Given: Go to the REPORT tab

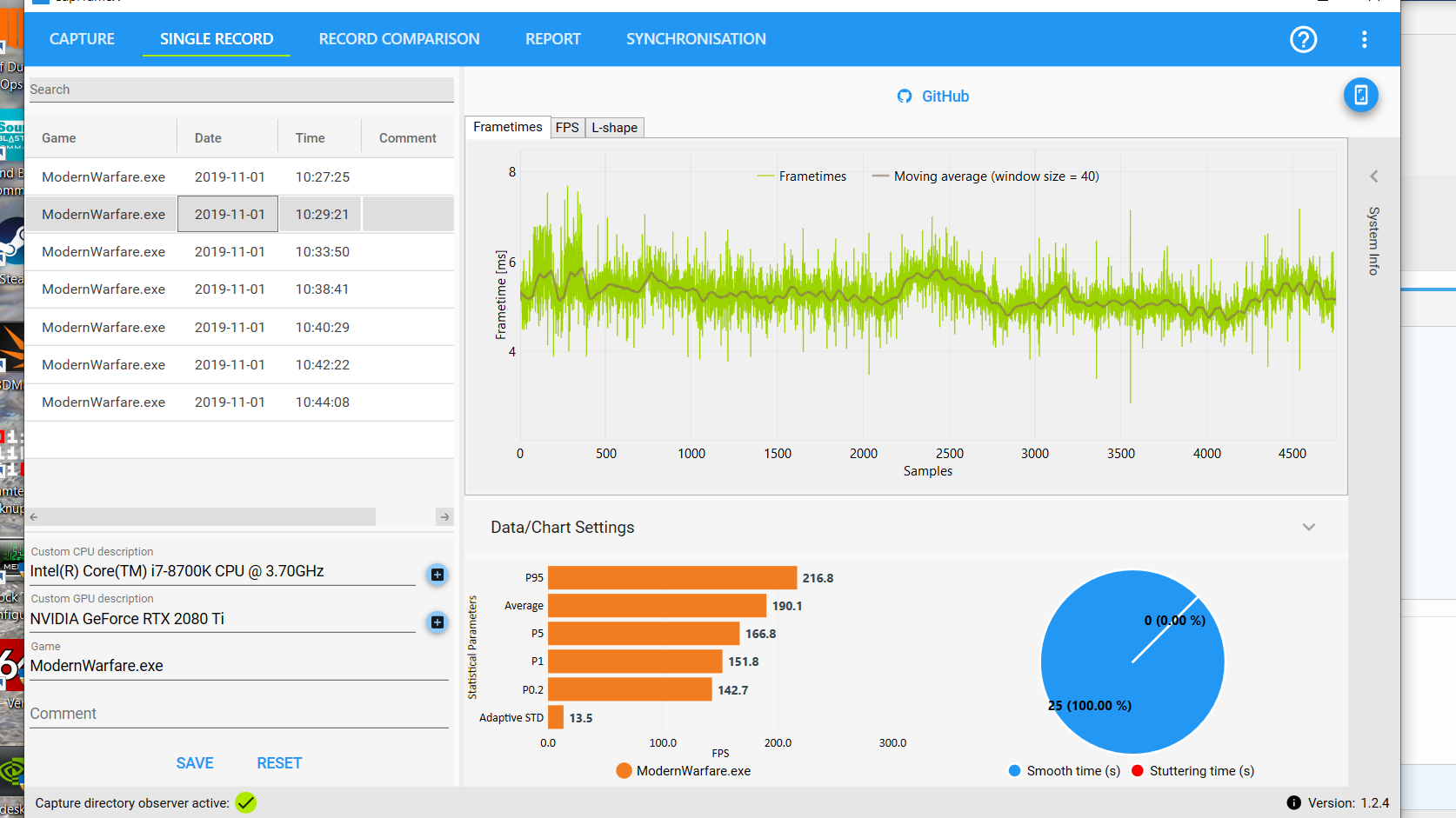Looking at the screenshot, I should pos(553,39).
